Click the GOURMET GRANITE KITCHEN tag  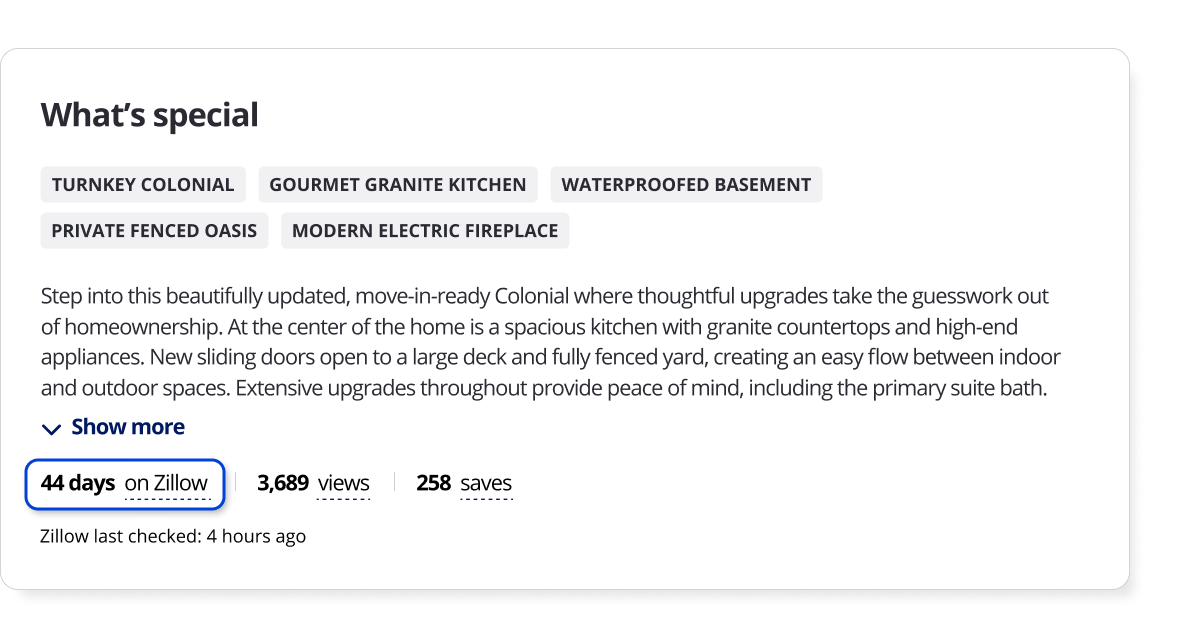point(398,185)
